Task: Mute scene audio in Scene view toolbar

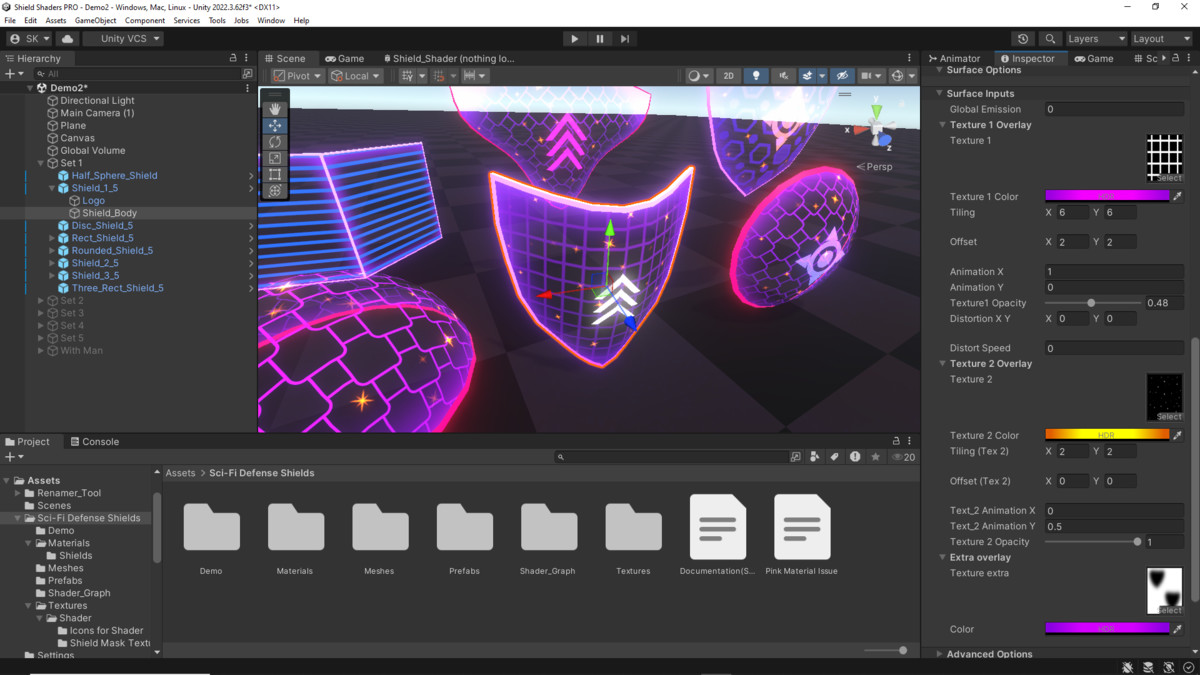Action: pyautogui.click(x=785, y=75)
